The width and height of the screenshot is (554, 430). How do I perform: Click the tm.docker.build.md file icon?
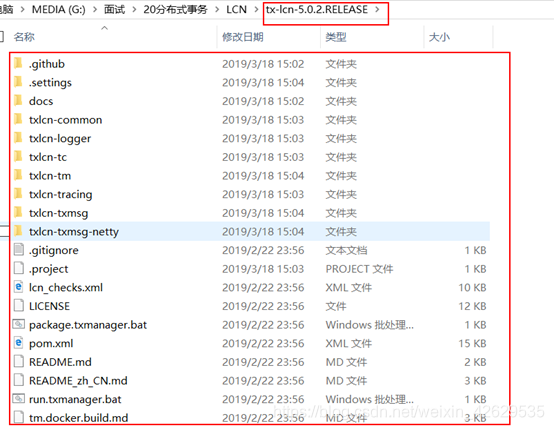coord(19,417)
